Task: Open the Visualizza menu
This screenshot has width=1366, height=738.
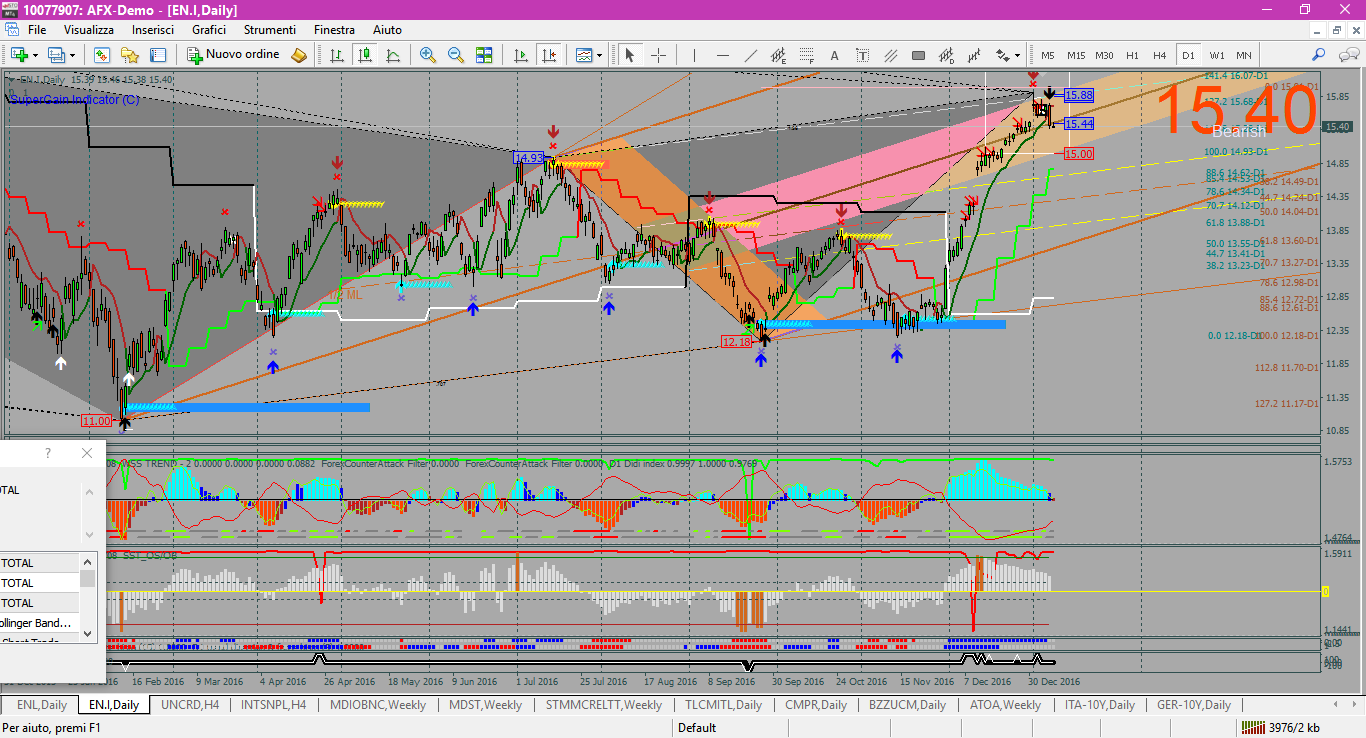Action: (x=90, y=30)
